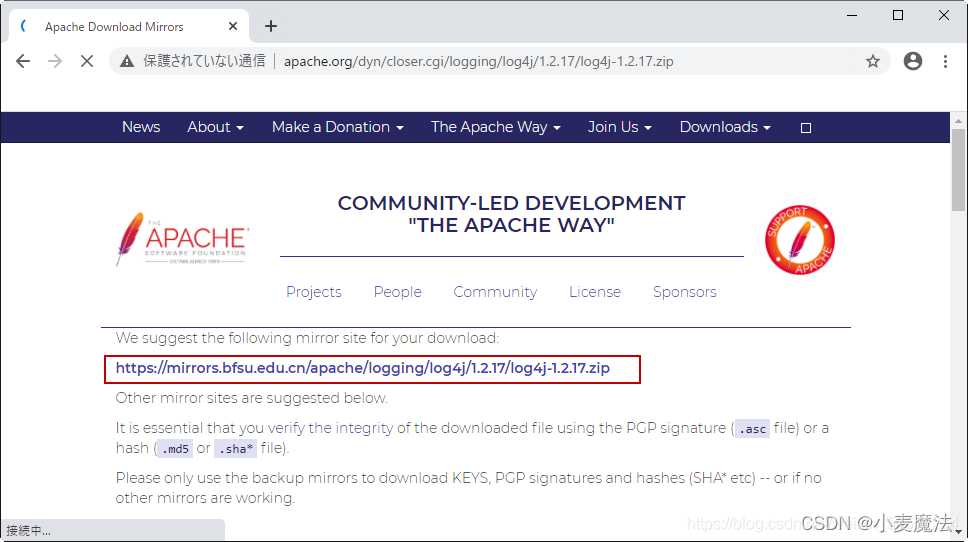968x542 pixels.
Task: Expand the Downloads dropdown
Action: pyautogui.click(x=725, y=127)
